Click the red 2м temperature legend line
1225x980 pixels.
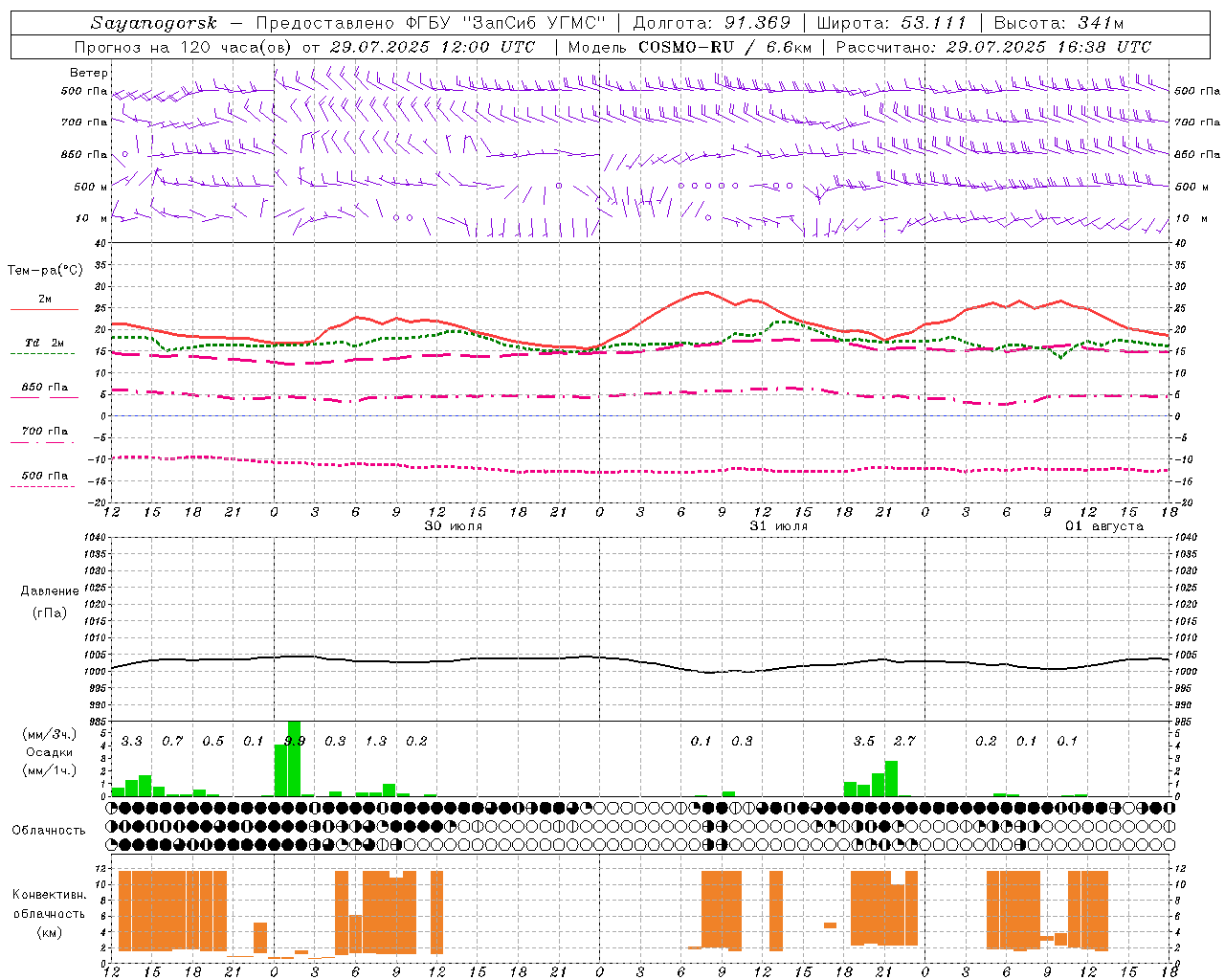(44, 310)
